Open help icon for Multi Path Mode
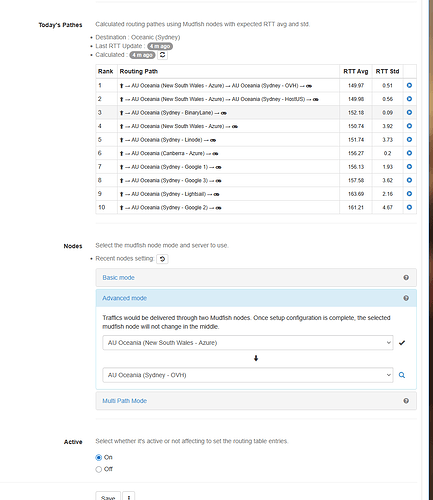 pyautogui.click(x=406, y=401)
